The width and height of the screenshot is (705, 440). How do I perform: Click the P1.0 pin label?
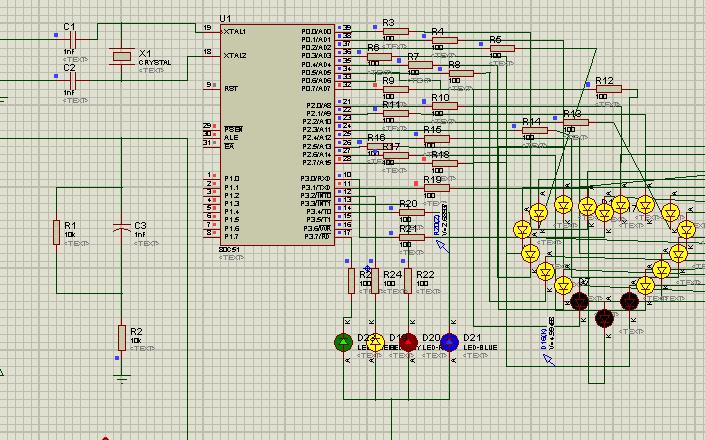click(x=232, y=178)
